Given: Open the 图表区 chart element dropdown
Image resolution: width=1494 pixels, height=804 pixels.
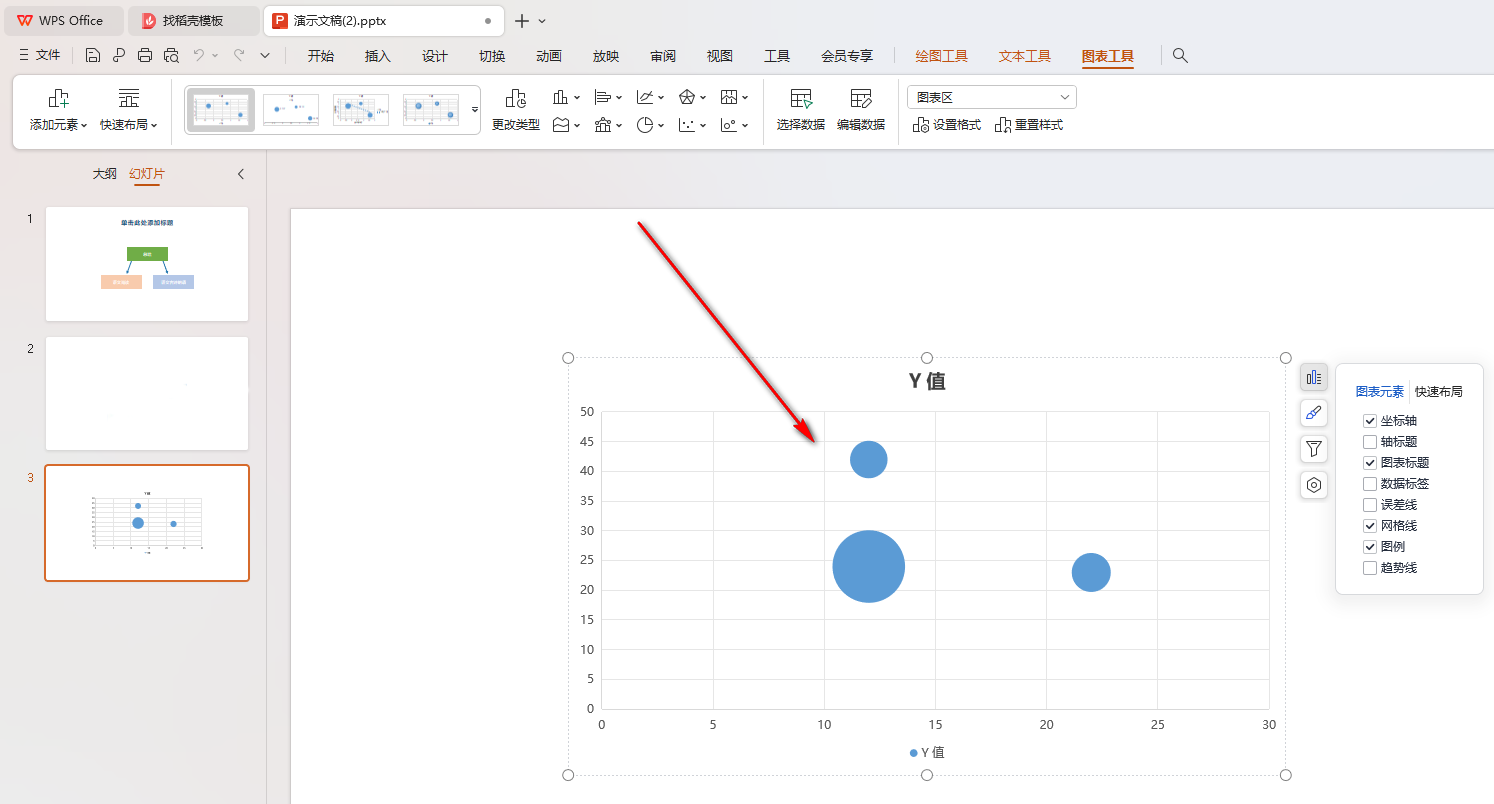Looking at the screenshot, I should [x=991, y=97].
